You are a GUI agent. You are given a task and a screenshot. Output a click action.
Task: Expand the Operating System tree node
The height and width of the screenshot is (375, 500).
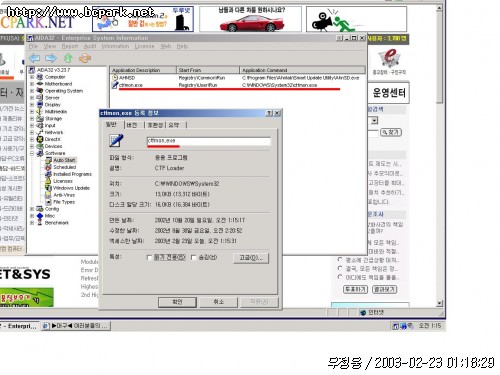click(32, 91)
